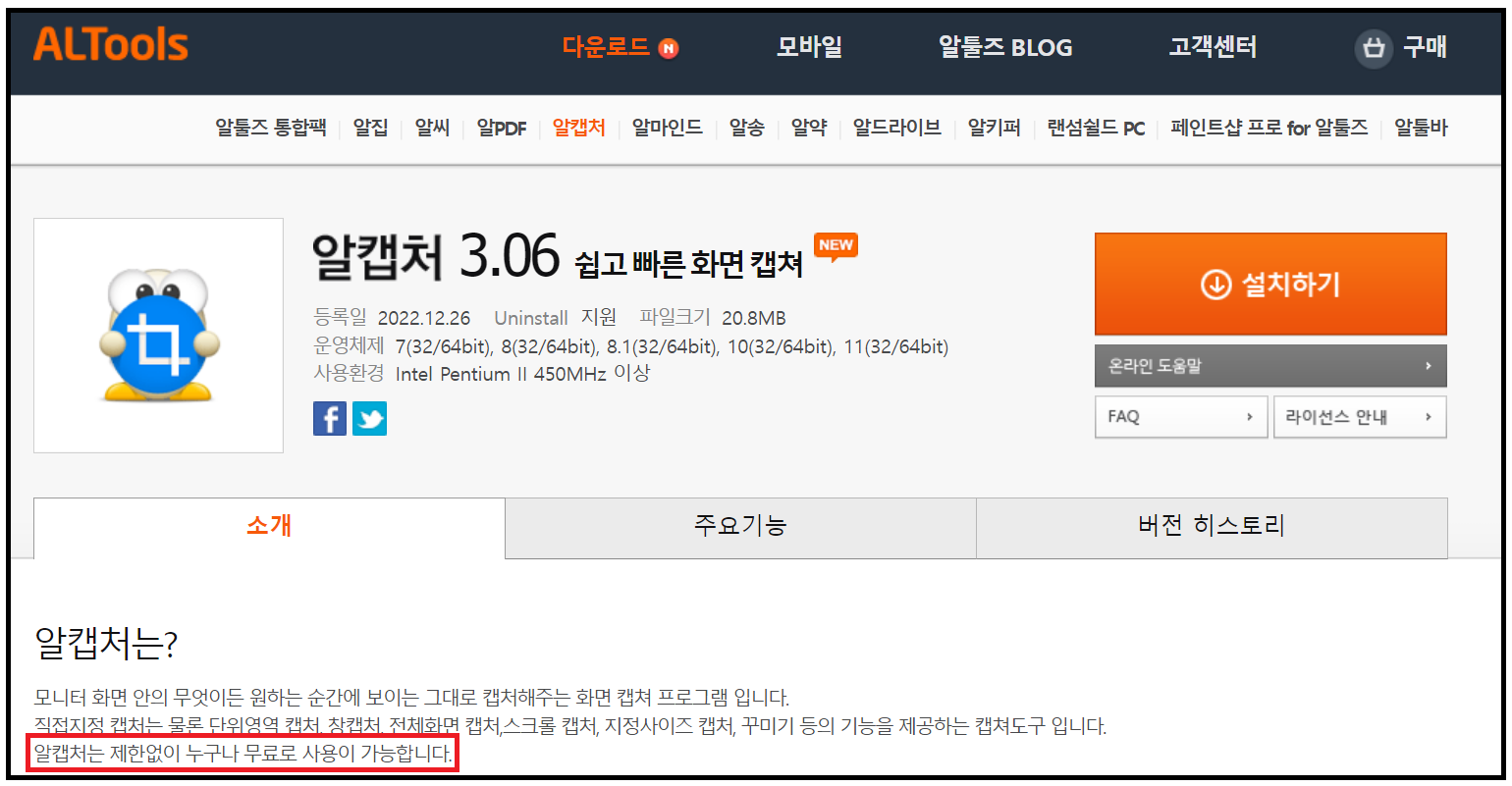1512x786 pixels.
Task: Click the orange N badge beside 다운로드
Action: 669,48
